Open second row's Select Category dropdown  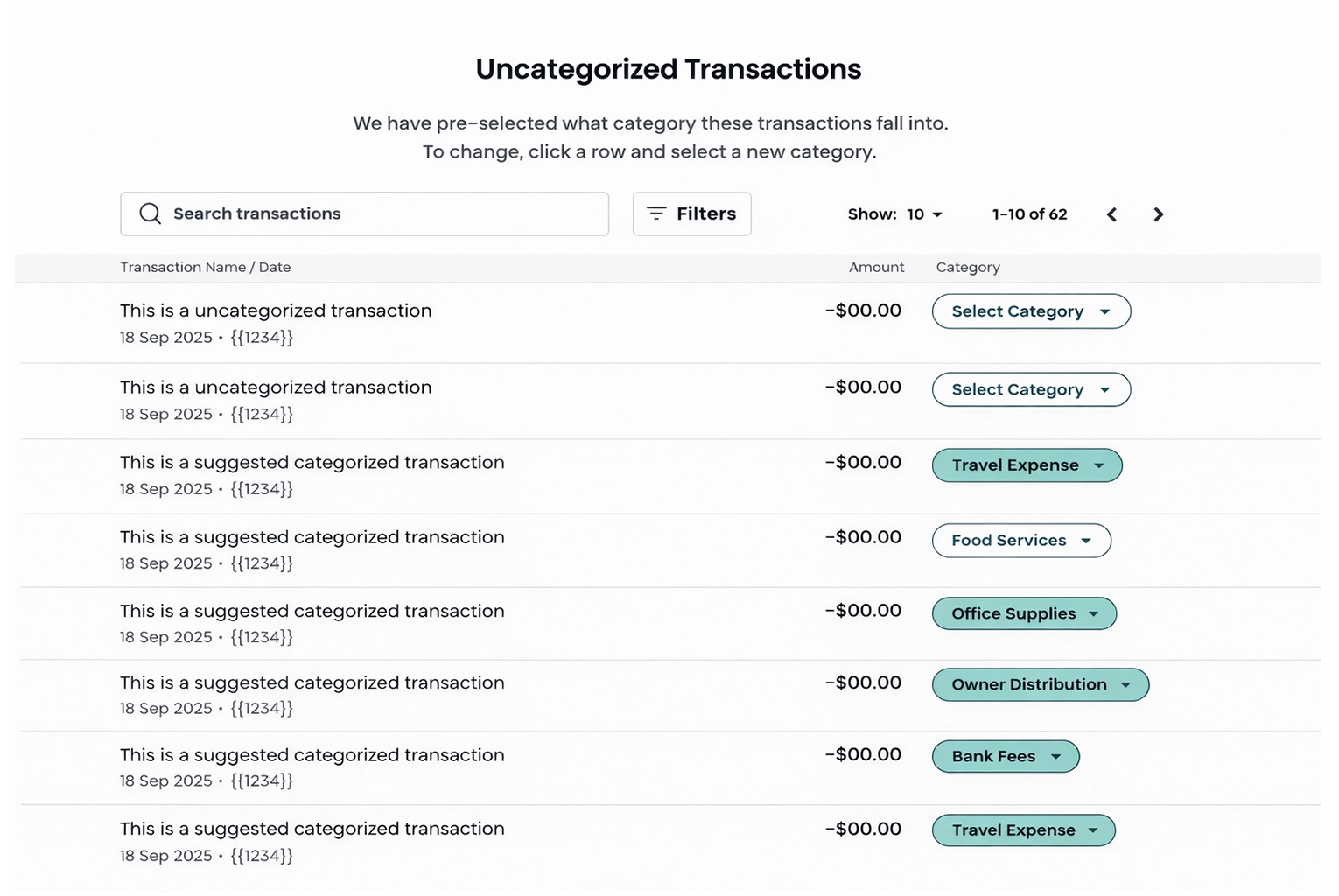pyautogui.click(x=1030, y=389)
